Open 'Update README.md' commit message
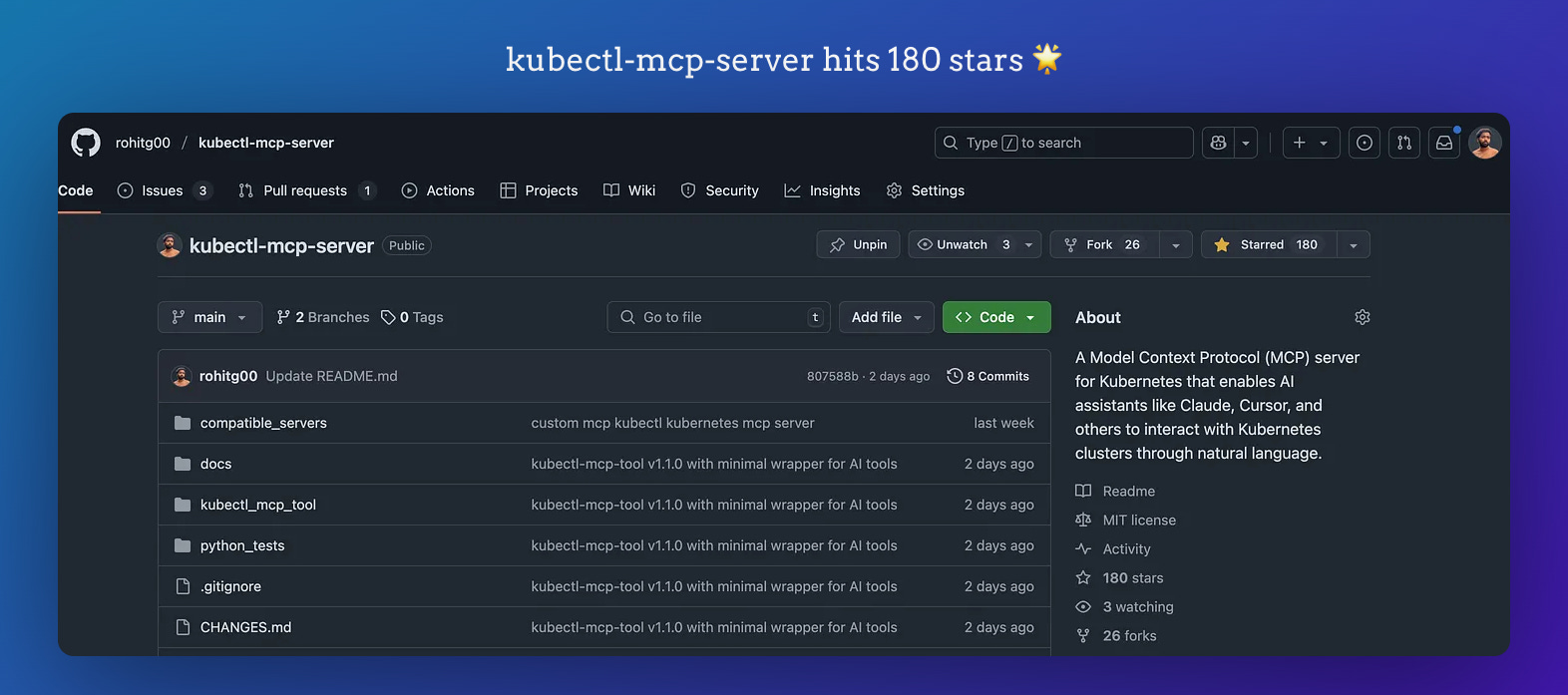1568x695 pixels. click(x=332, y=376)
